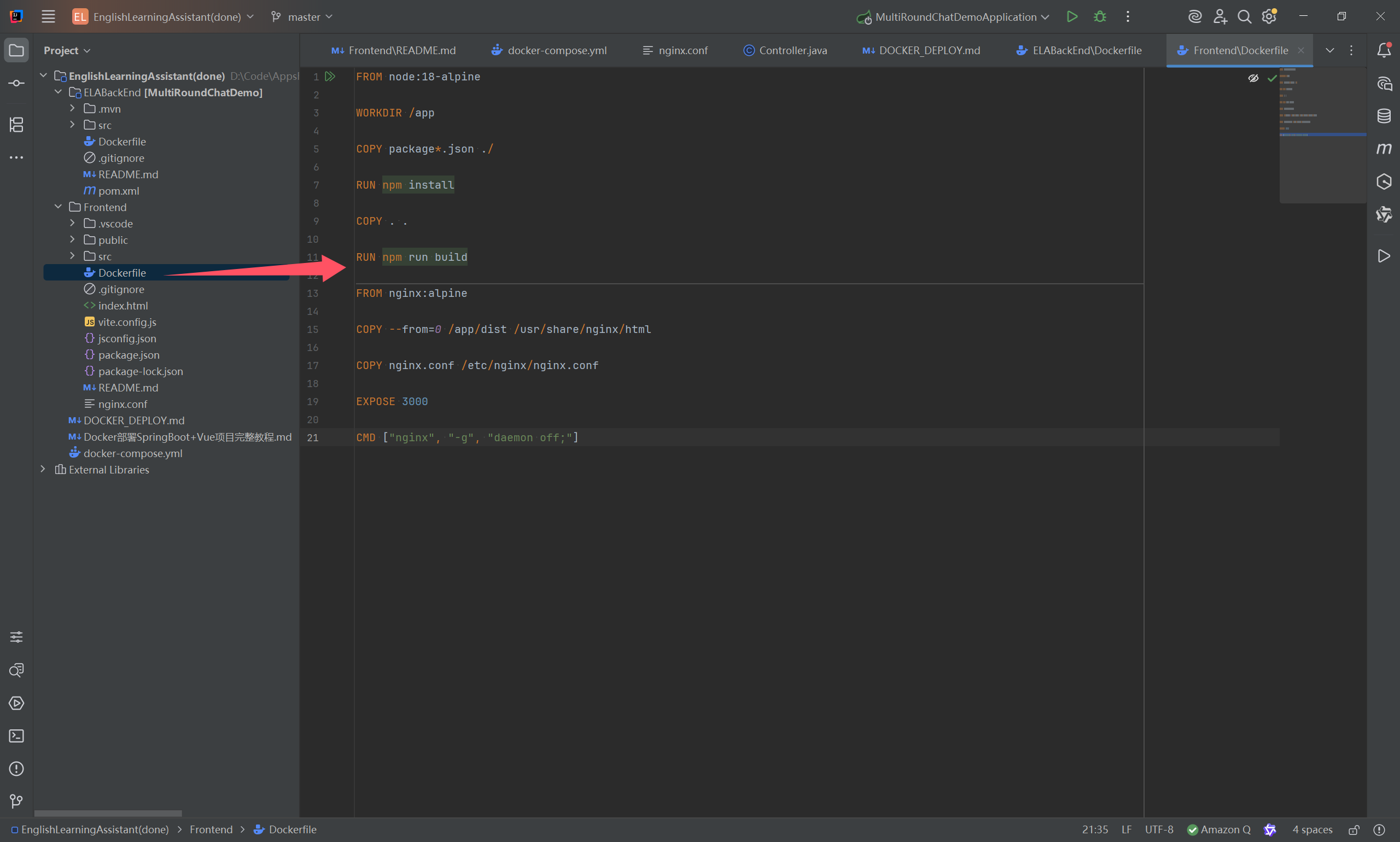Open Amazon Q status bar widget
Image resolution: width=1400 pixels, height=842 pixels.
coord(1218,829)
